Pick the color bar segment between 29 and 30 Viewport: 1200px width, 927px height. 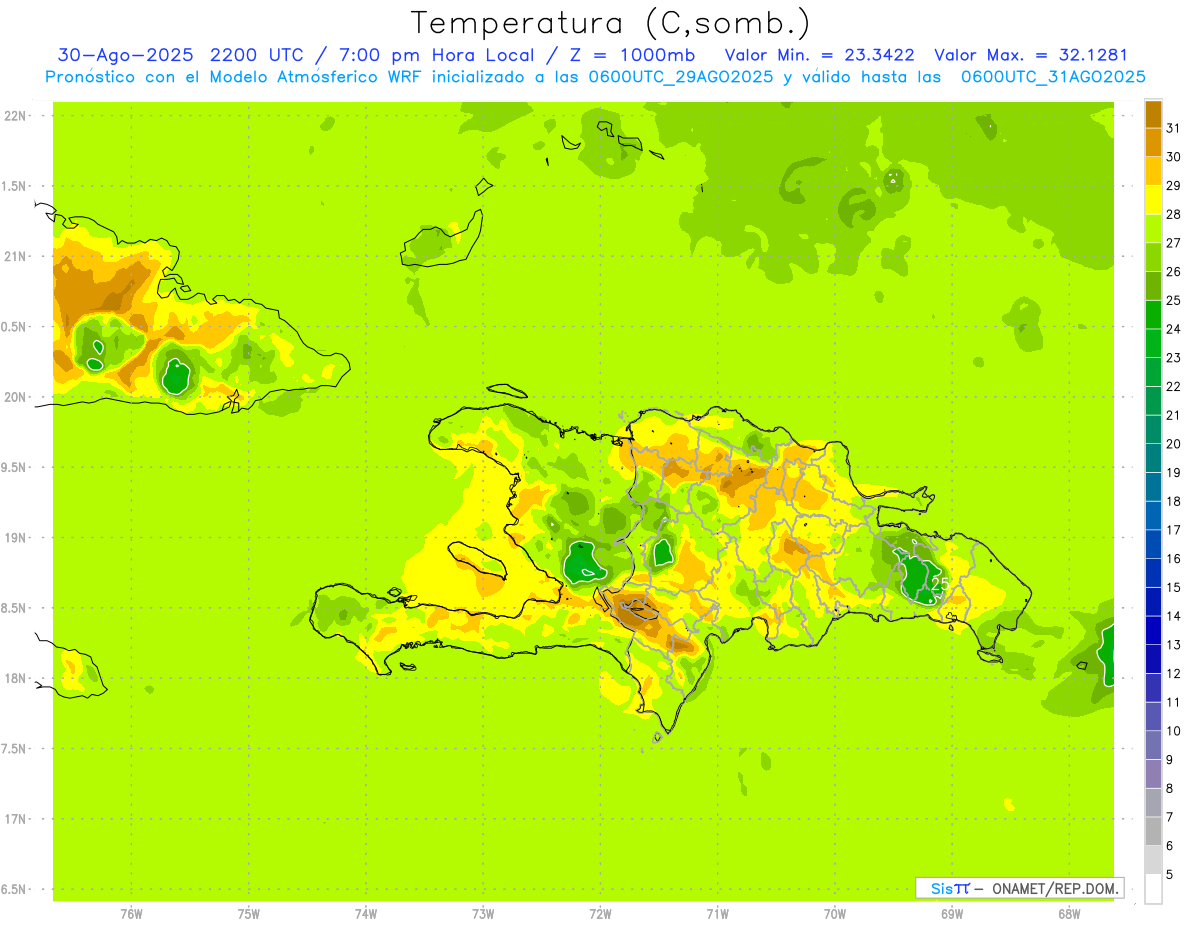pos(1153,171)
